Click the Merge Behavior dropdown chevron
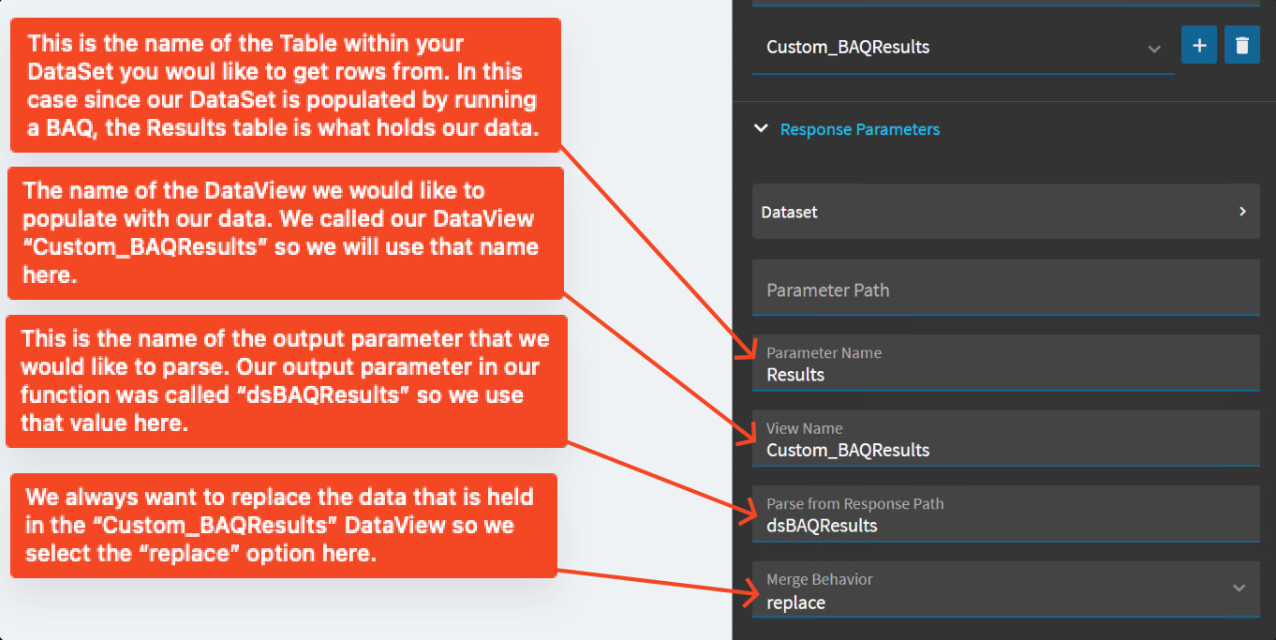The height and width of the screenshot is (640, 1276). pyautogui.click(x=1239, y=588)
